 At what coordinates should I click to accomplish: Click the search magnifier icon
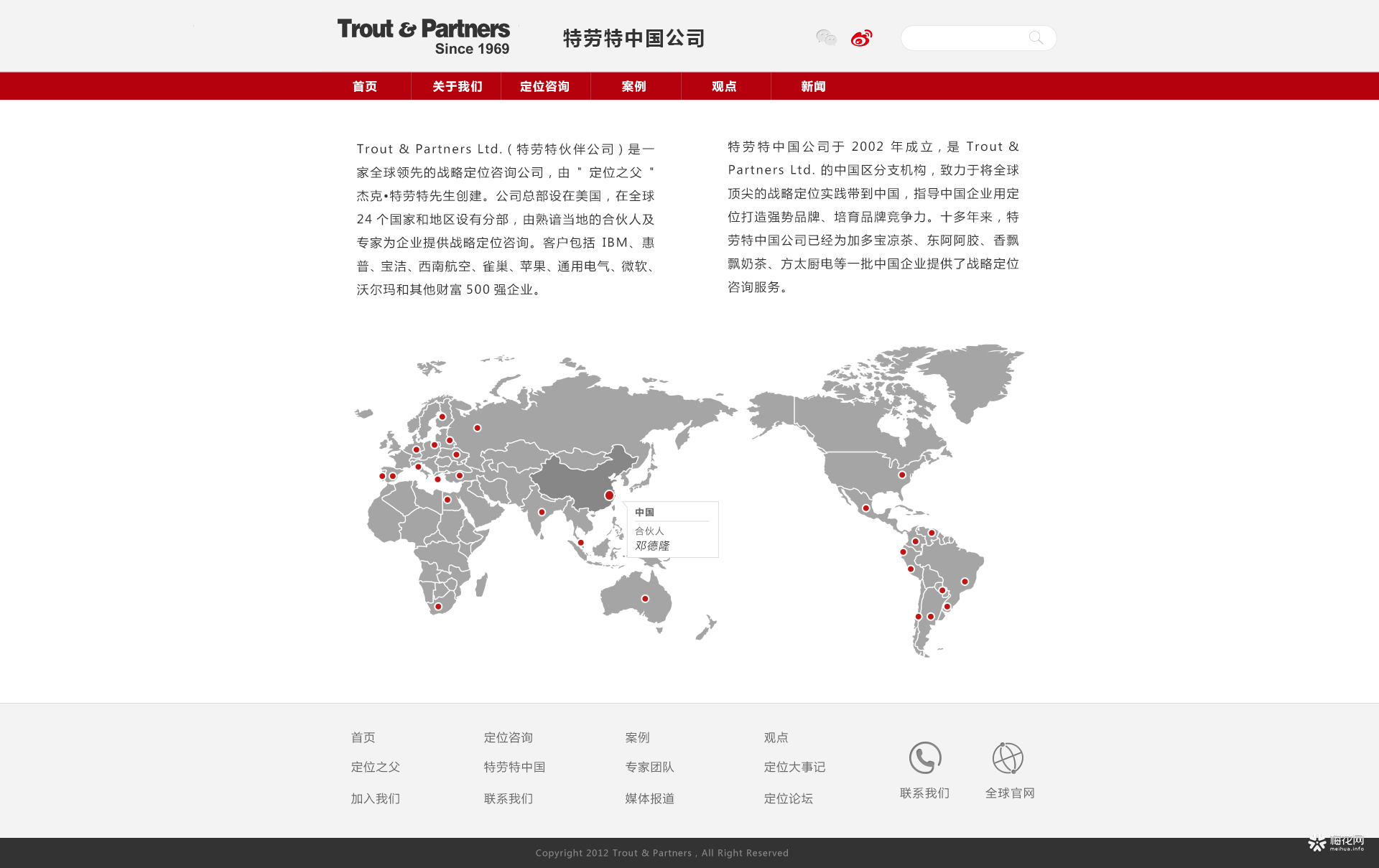(x=1036, y=37)
